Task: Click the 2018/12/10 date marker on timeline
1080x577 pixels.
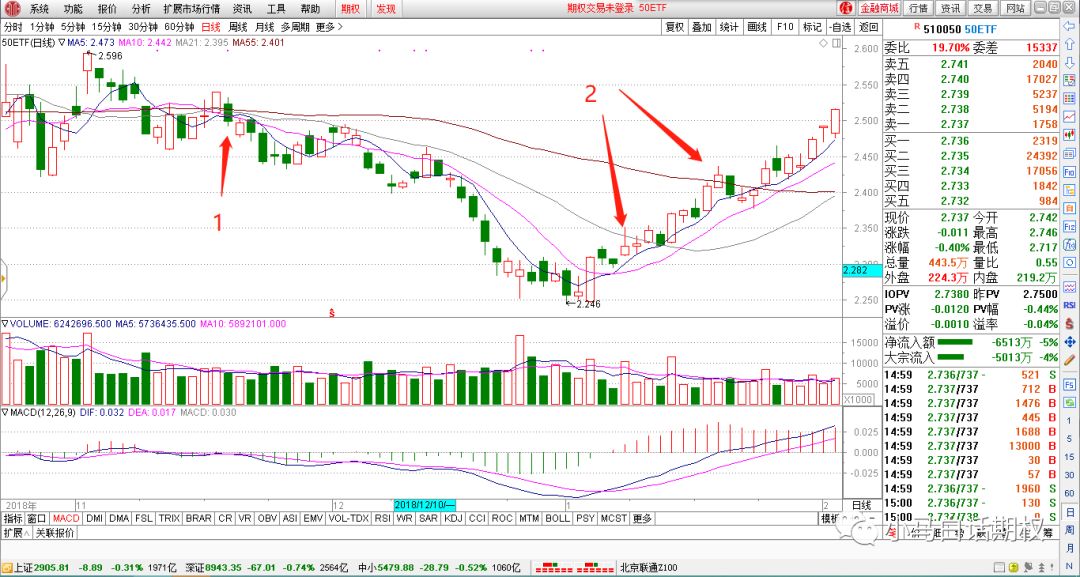Action: (x=425, y=503)
